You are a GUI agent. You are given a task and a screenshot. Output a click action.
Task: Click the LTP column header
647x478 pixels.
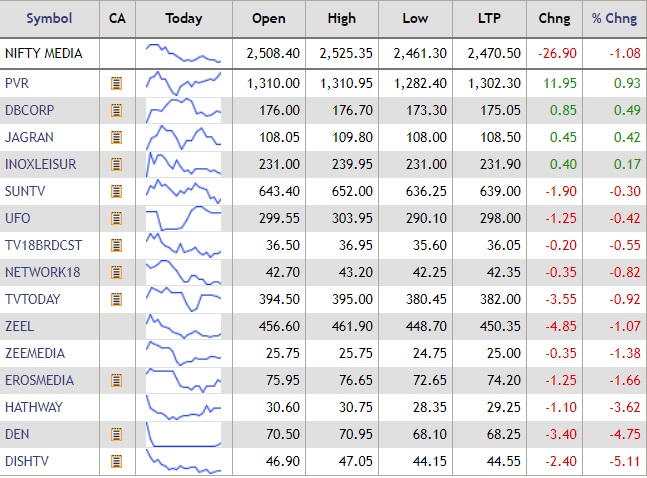(x=489, y=18)
